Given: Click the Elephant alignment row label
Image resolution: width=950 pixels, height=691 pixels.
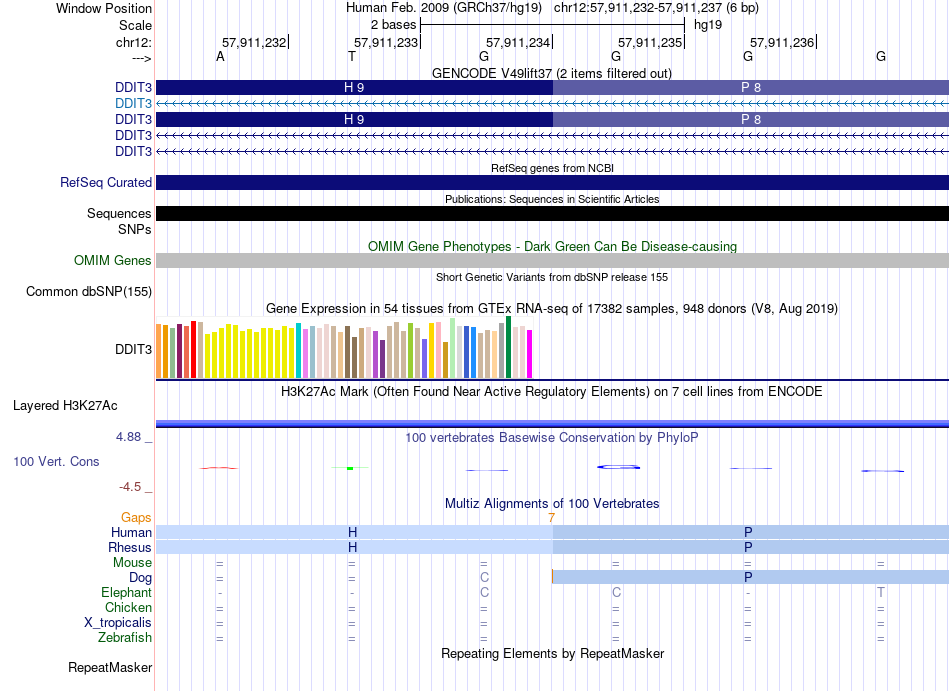Looking at the screenshot, I should (x=127, y=592).
